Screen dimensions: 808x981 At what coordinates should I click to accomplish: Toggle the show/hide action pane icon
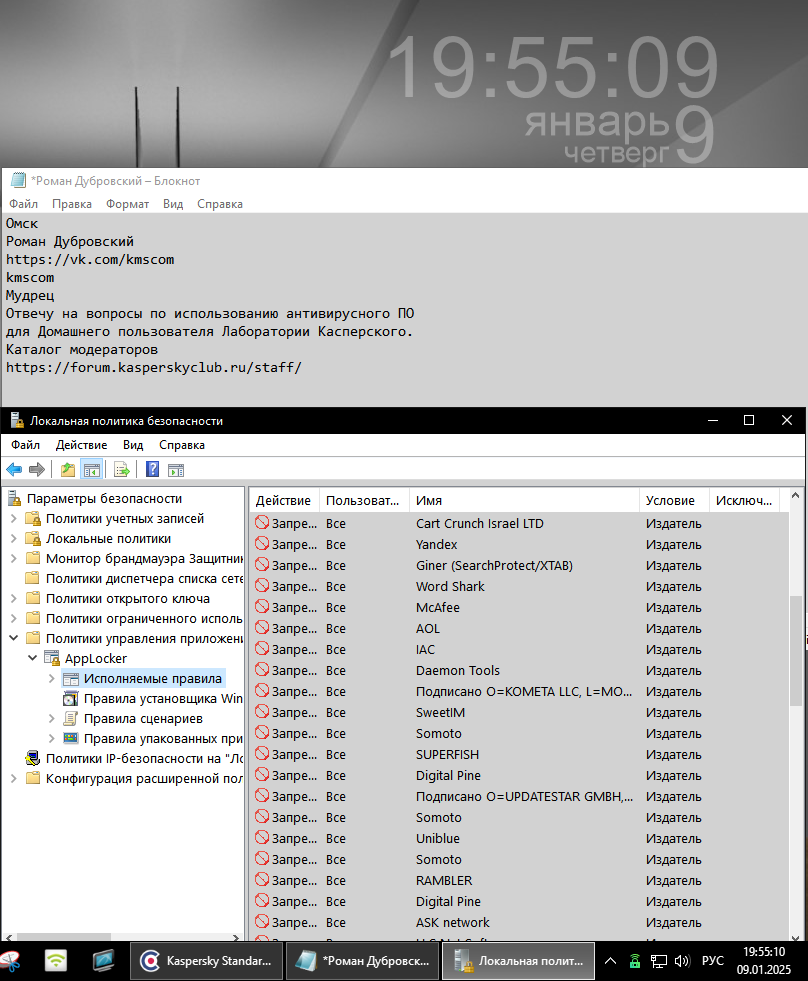tap(176, 469)
